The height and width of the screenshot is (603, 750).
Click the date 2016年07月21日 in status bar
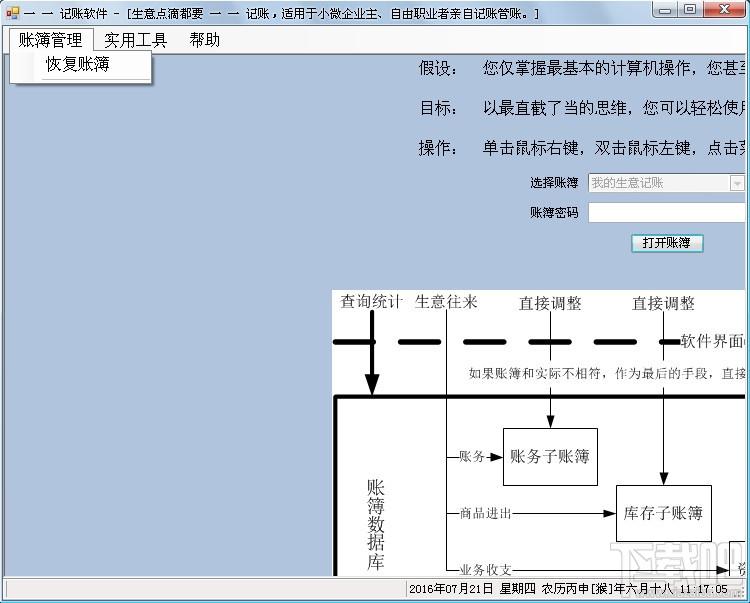(x=451, y=589)
